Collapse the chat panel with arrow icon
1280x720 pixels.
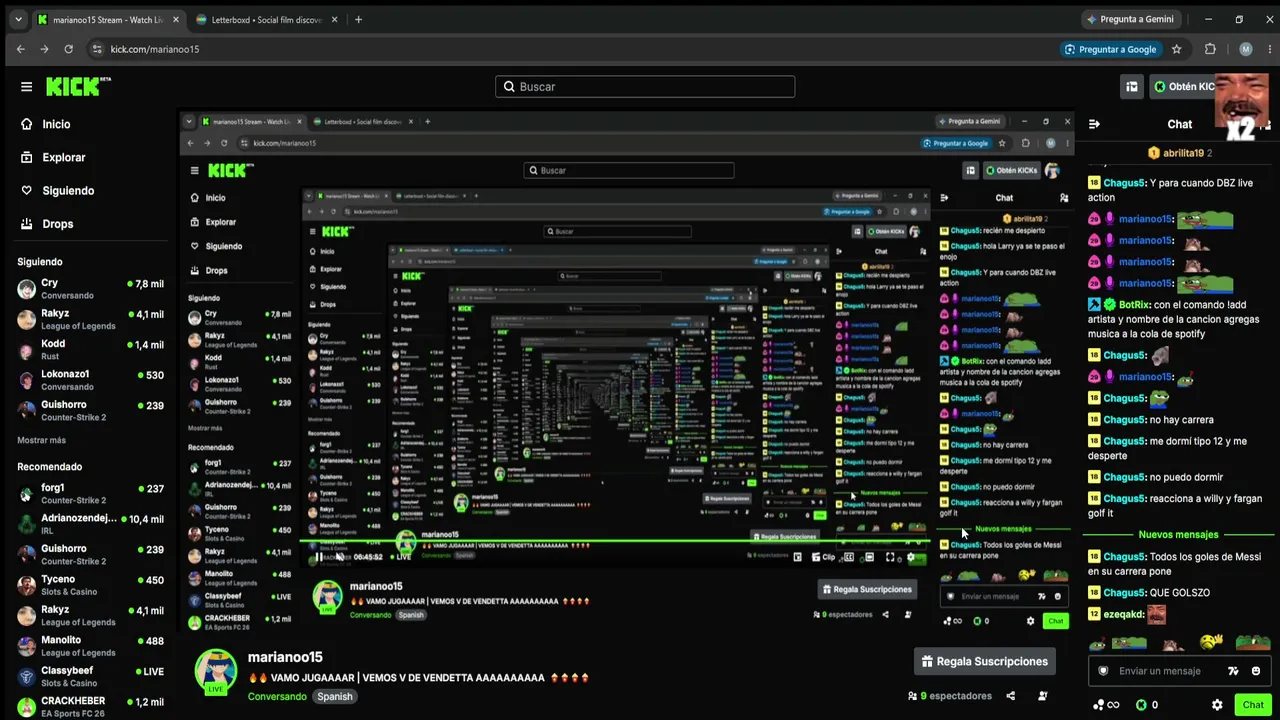click(1094, 124)
